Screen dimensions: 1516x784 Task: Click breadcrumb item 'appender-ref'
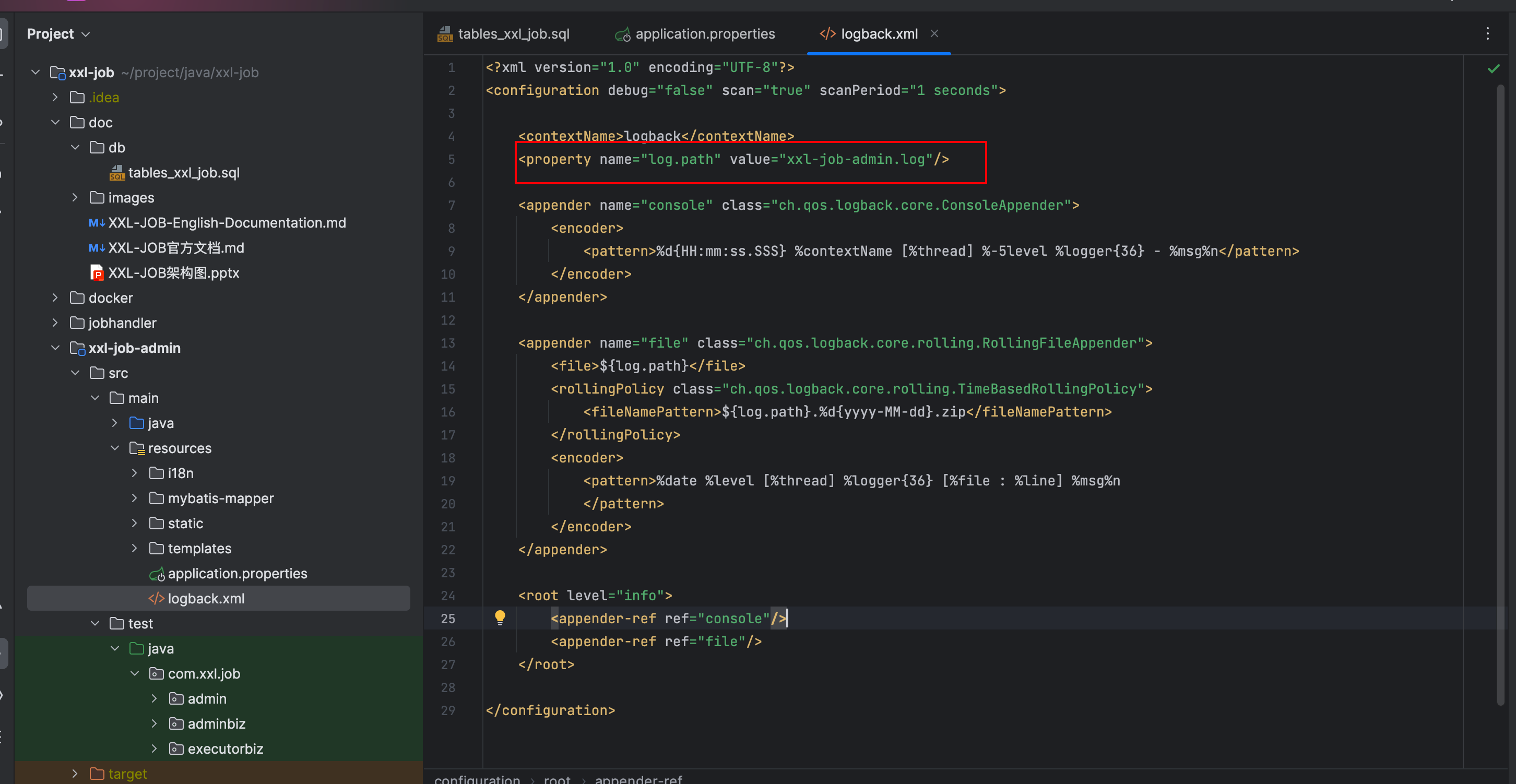point(638,779)
